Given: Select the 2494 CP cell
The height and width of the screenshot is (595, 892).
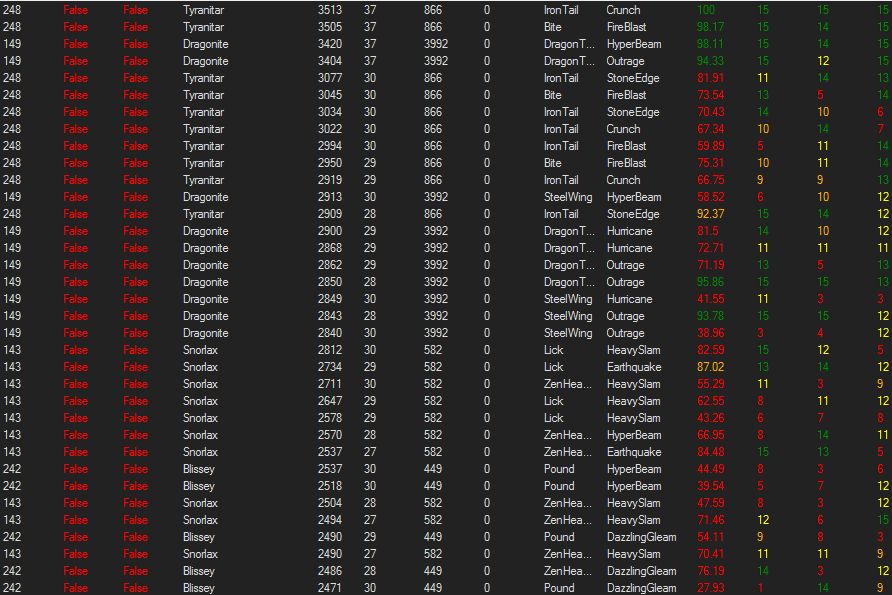Looking at the screenshot, I should pos(329,520).
